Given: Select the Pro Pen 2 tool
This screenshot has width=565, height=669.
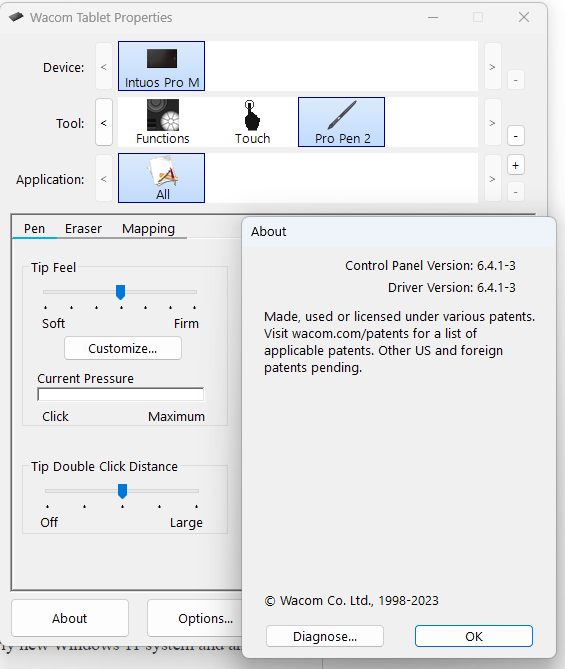Looking at the screenshot, I should pos(341,122).
